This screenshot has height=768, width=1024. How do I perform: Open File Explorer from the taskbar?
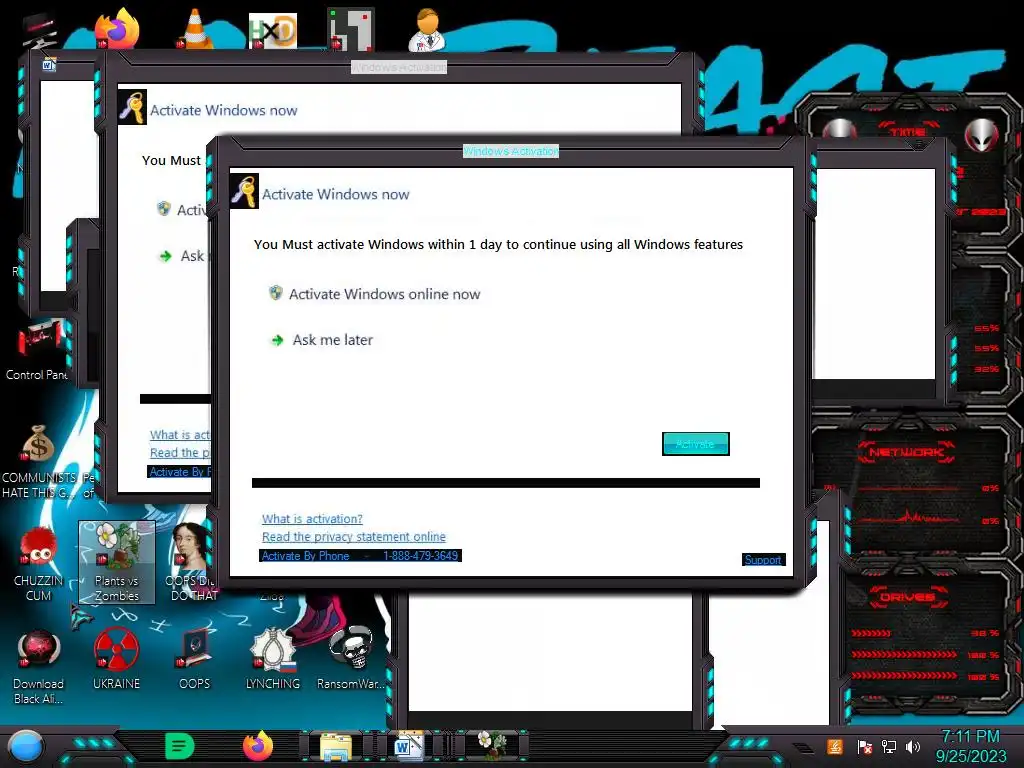(336, 746)
